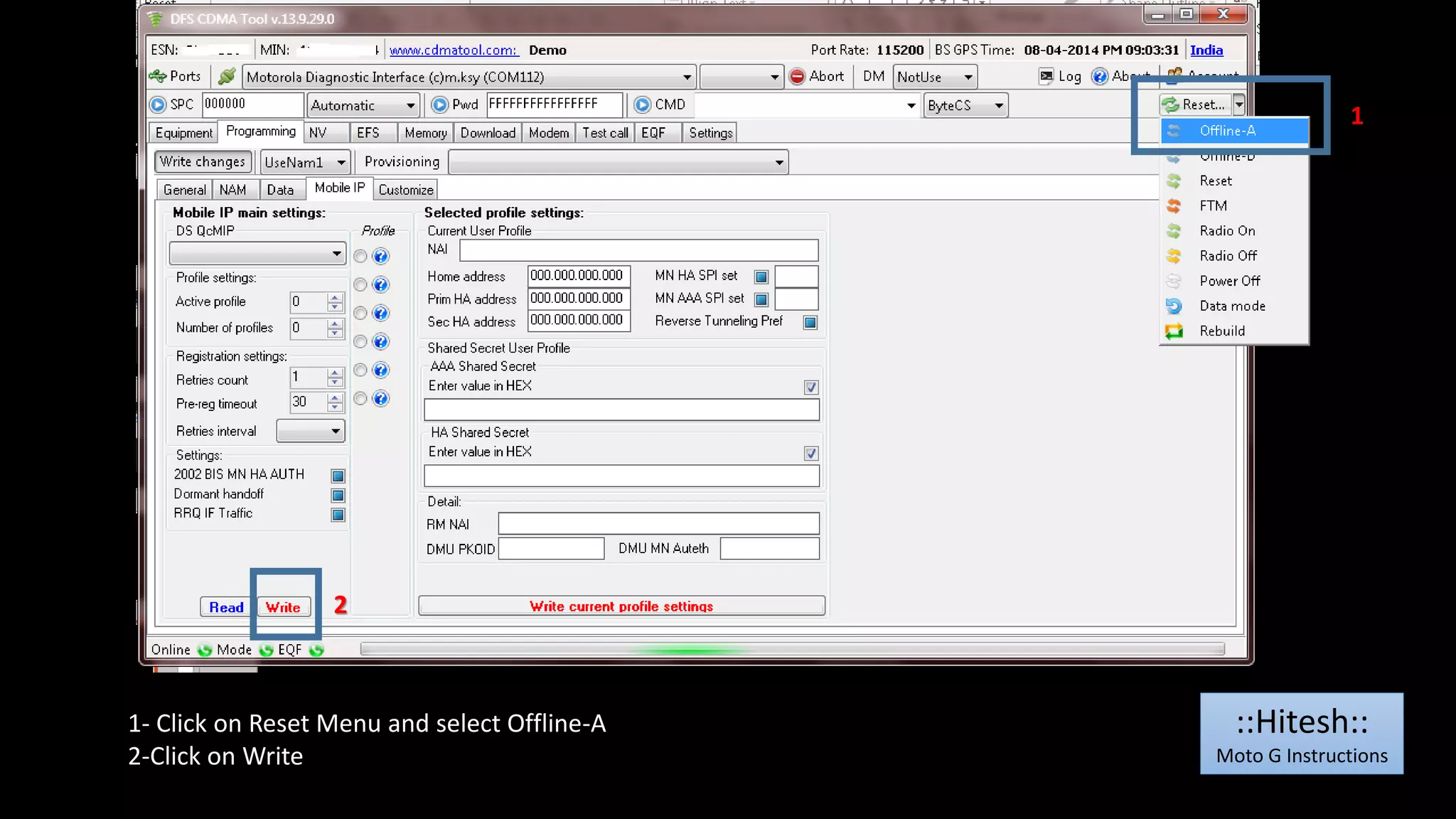1456x819 pixels.
Task: Click the SPC send arrow icon
Action: coord(158,105)
